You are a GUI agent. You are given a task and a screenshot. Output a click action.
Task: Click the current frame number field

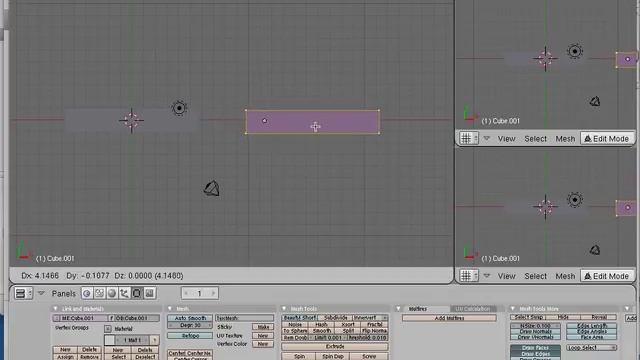(x=200, y=293)
